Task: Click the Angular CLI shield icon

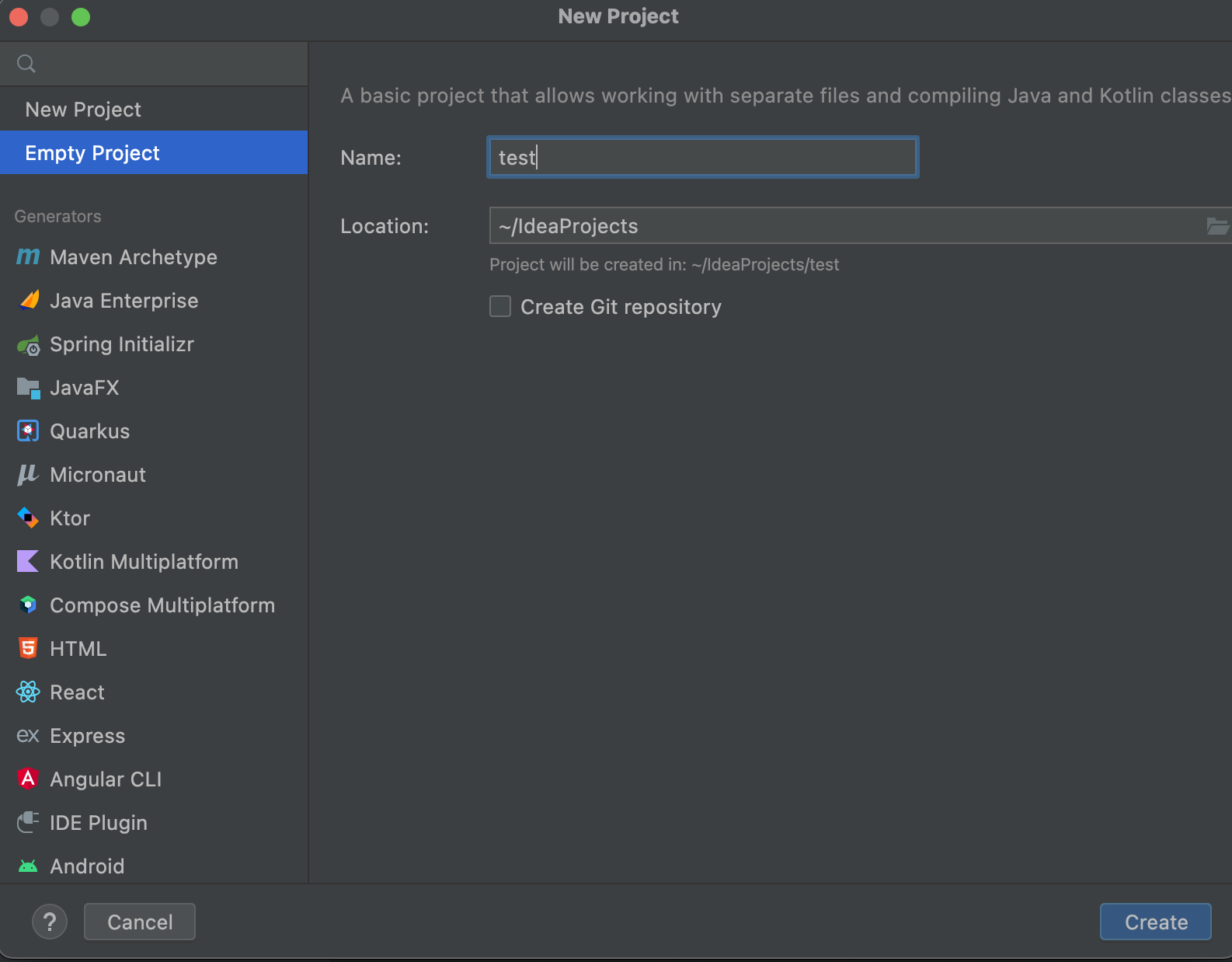Action: tap(28, 779)
